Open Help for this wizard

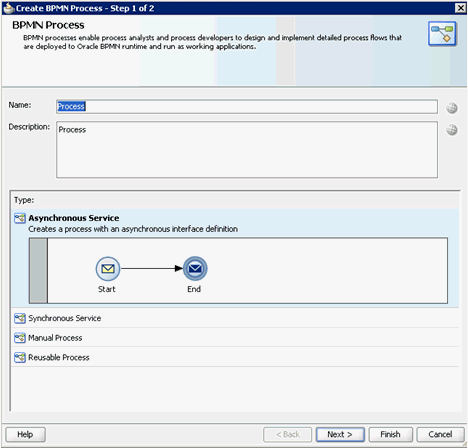pyautogui.click(x=25, y=434)
